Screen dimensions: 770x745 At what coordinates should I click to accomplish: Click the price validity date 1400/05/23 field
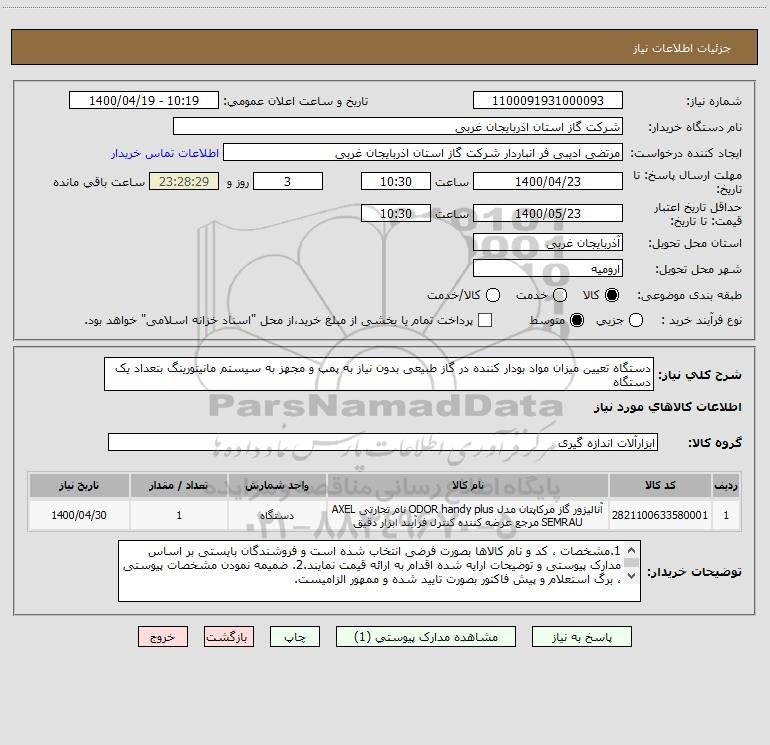[548, 213]
